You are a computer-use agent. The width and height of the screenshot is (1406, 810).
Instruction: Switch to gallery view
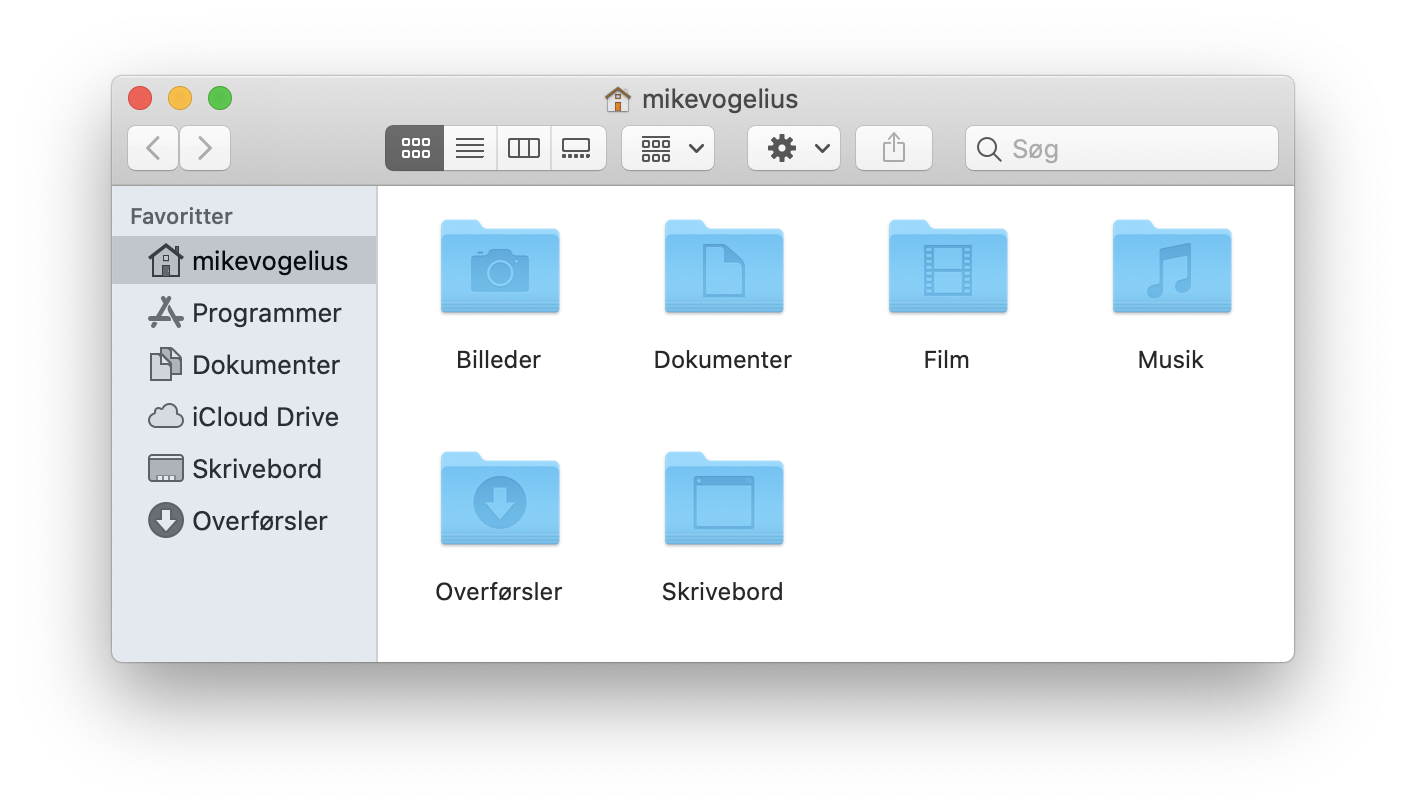[578, 148]
